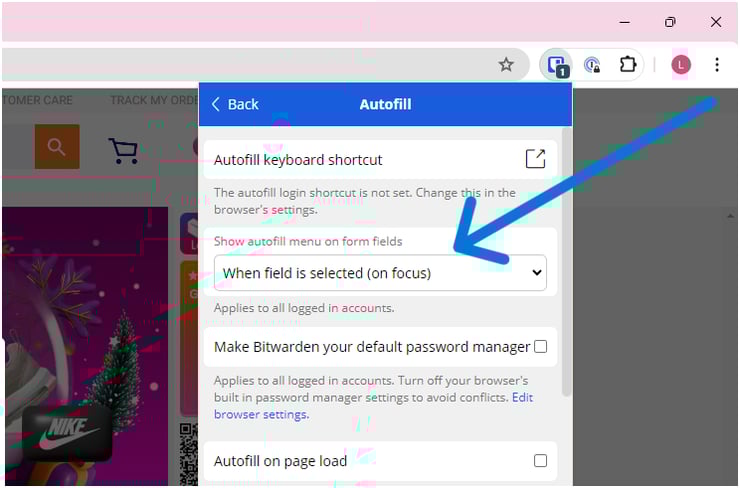Open the Chrome profile avatar
This screenshot has height=488, width=740.
tap(681, 65)
